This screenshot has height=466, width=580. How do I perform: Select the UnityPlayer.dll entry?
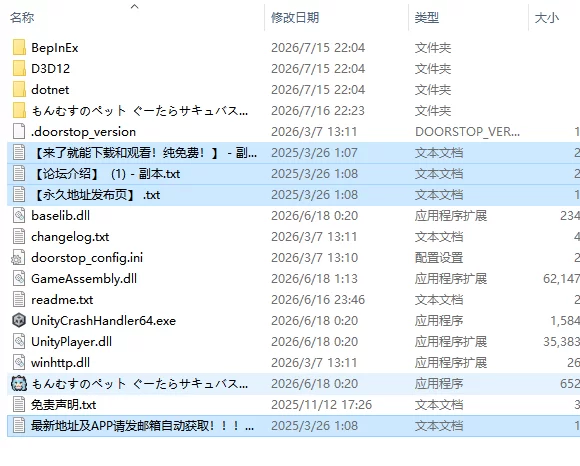[x=71, y=342]
